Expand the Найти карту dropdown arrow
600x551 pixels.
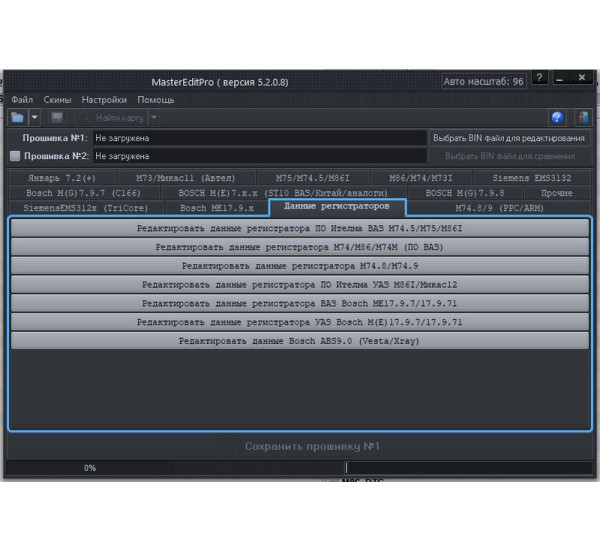click(x=153, y=118)
